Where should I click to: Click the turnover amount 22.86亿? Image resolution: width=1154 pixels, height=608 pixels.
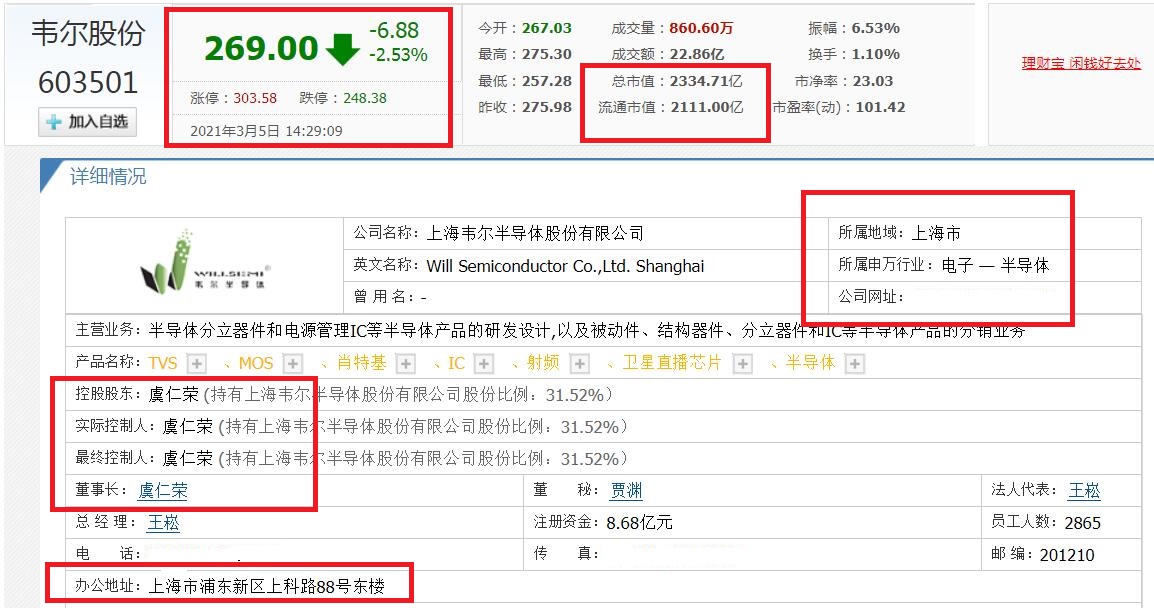click(x=697, y=54)
